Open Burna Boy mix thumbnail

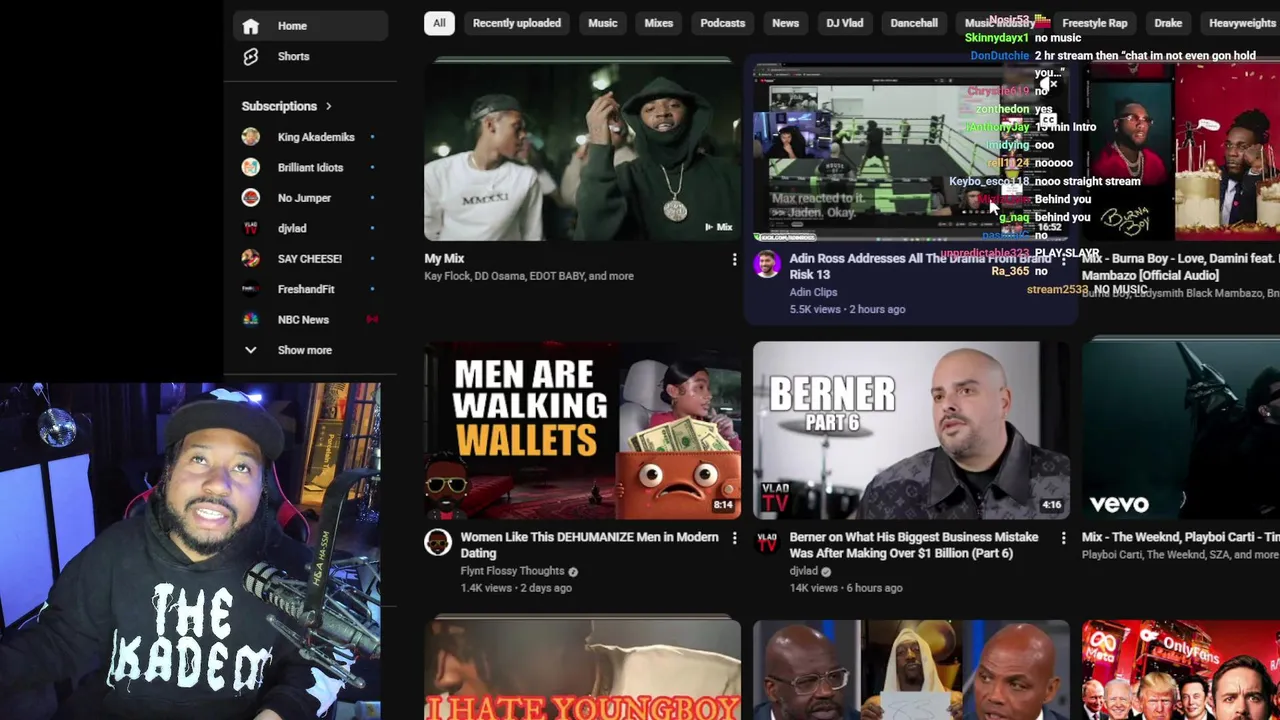point(1181,150)
